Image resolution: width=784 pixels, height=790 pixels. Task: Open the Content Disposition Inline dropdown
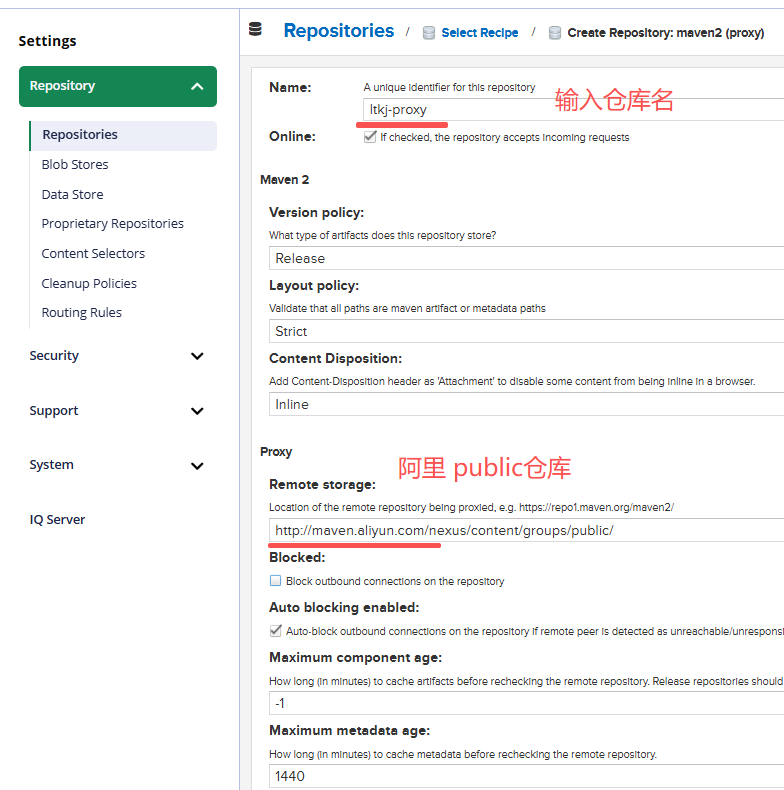[x=527, y=405]
